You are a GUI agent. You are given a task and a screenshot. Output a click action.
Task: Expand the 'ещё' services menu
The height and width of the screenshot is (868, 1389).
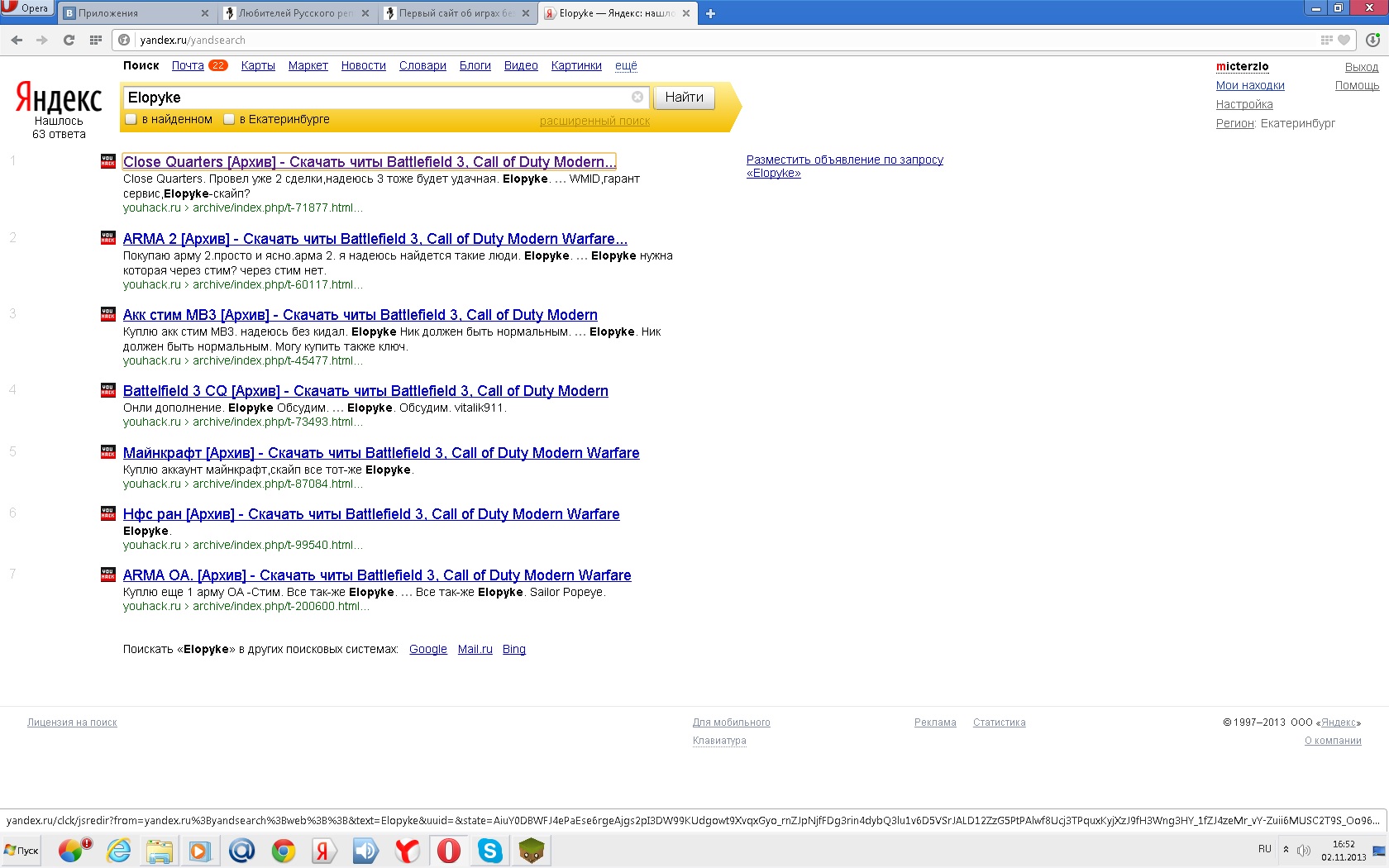626,65
